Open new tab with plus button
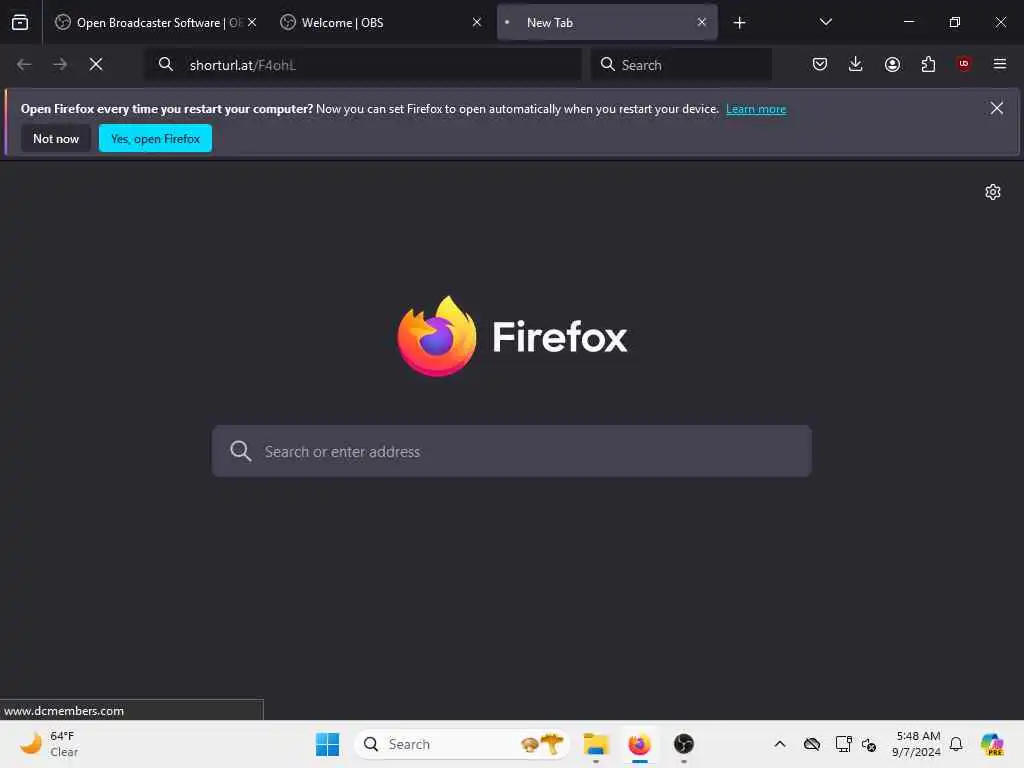This screenshot has height=768, width=1024. click(739, 23)
